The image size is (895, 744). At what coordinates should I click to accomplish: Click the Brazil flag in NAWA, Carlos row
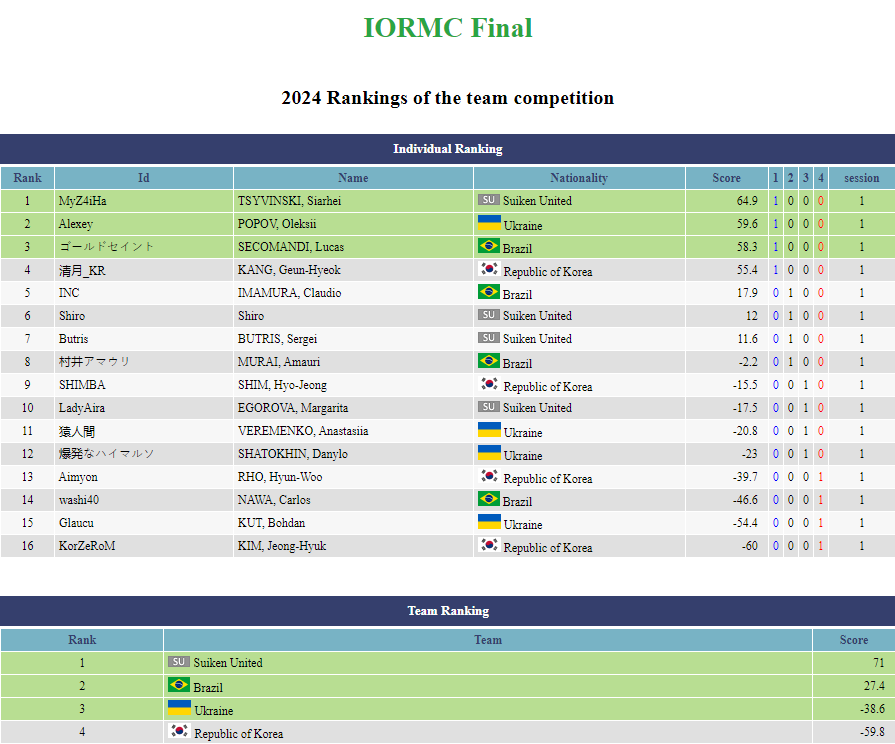(489, 499)
